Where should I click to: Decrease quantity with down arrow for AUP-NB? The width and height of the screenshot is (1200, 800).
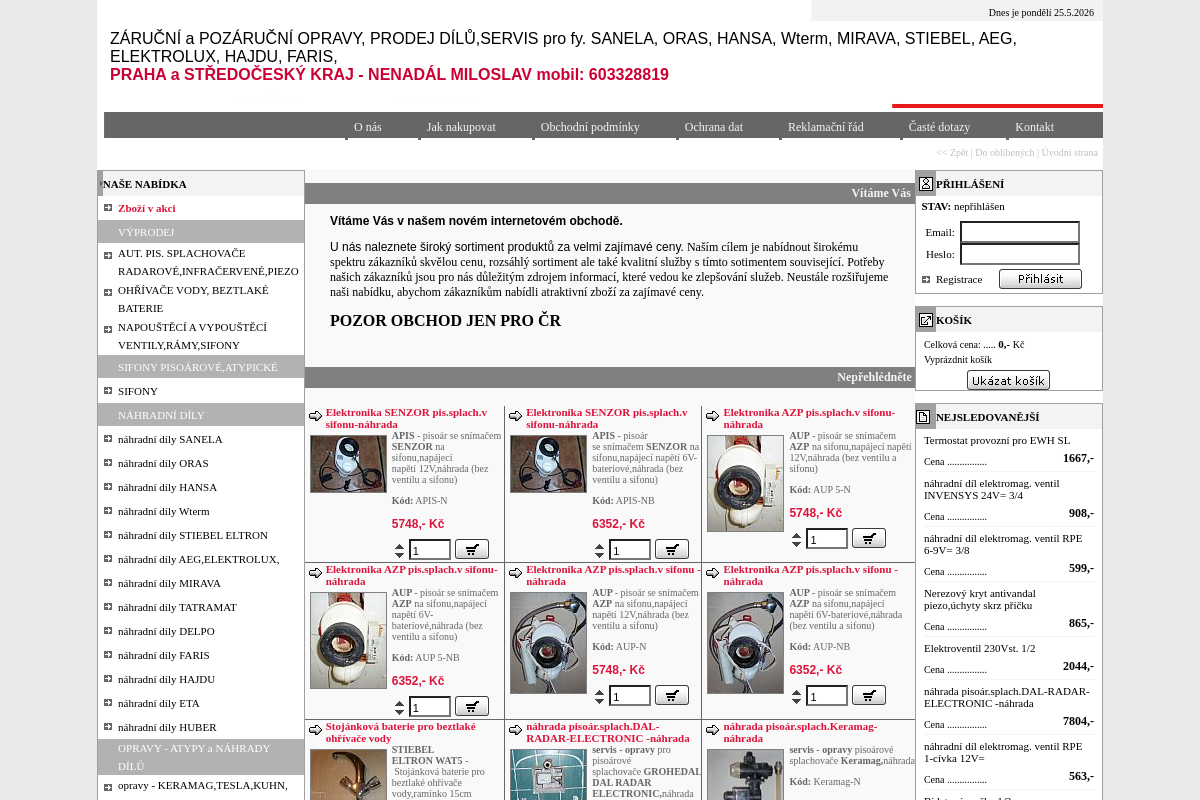tap(797, 701)
